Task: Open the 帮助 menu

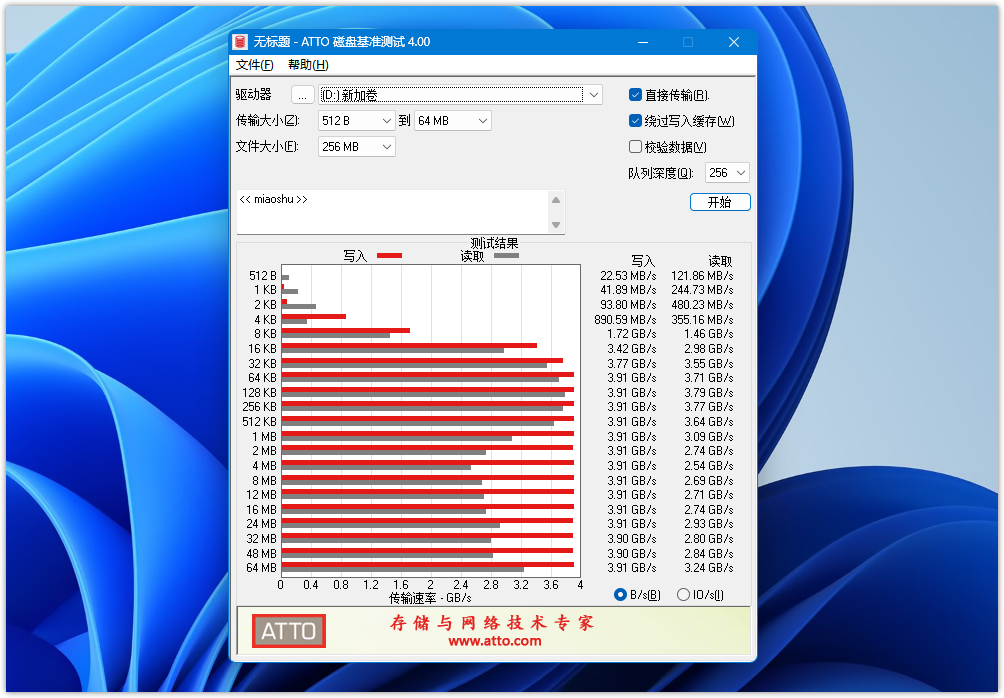Action: [308, 65]
